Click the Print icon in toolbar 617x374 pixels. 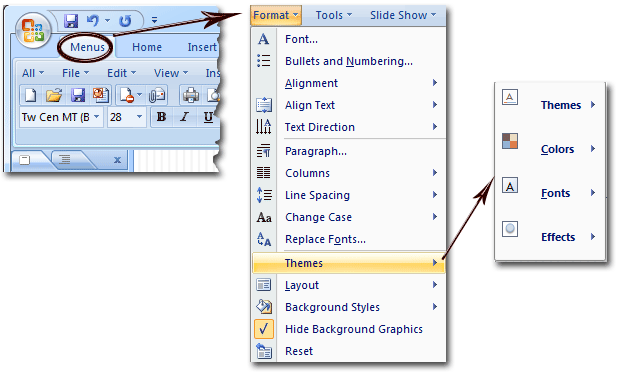[191, 95]
